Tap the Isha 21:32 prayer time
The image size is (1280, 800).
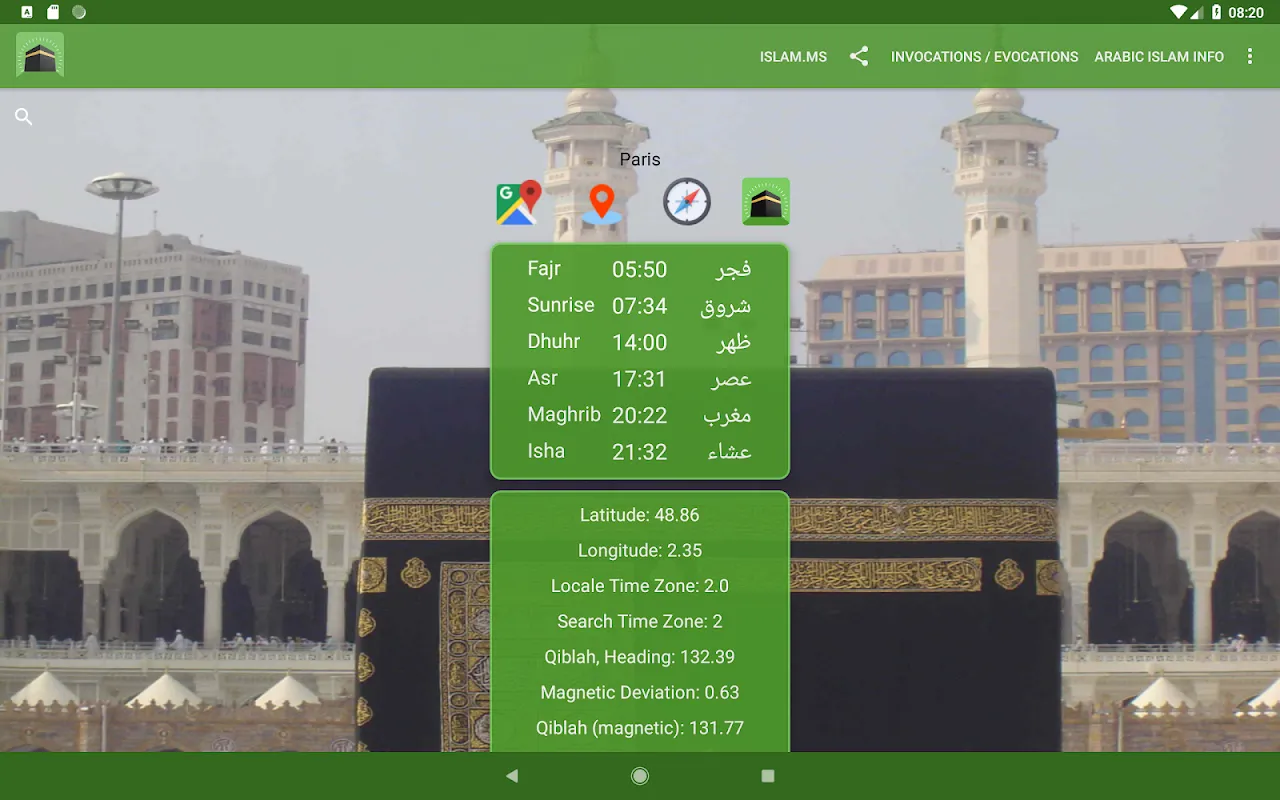pos(640,451)
